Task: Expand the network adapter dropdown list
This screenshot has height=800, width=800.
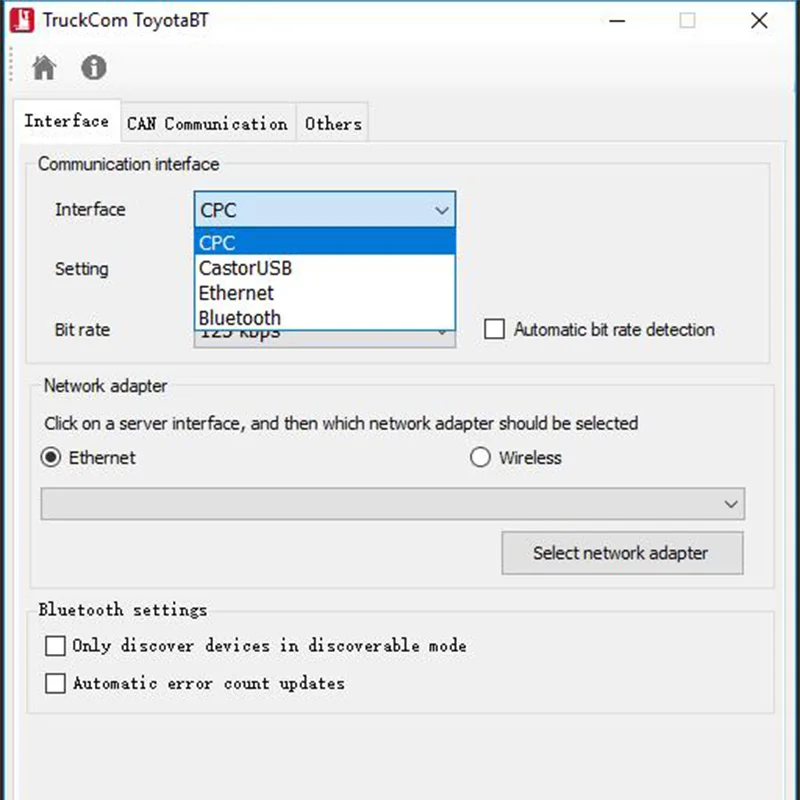Action: [731, 504]
